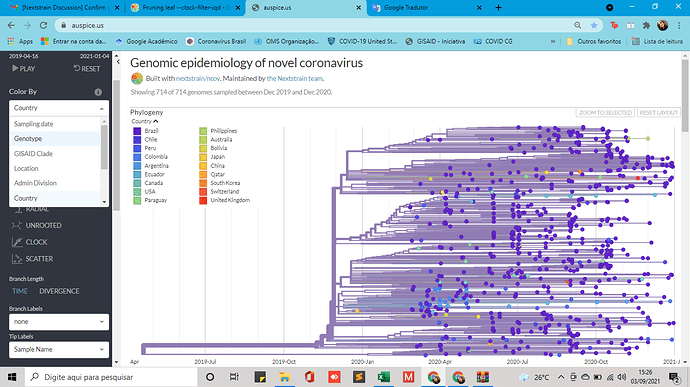
Task: Set branch length to TIME
Action: [20, 291]
